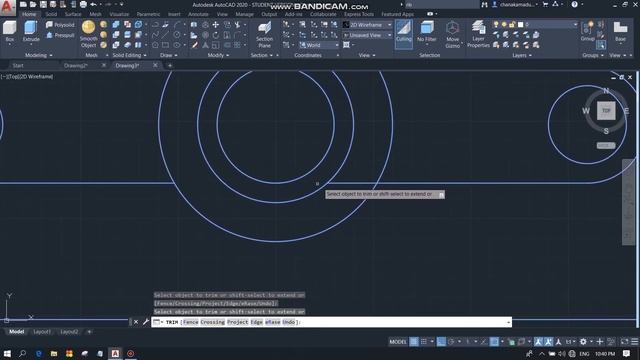Image resolution: width=640 pixels, height=360 pixels.
Task: Click the search box in title bar
Action: pyautogui.click(x=442, y=4)
